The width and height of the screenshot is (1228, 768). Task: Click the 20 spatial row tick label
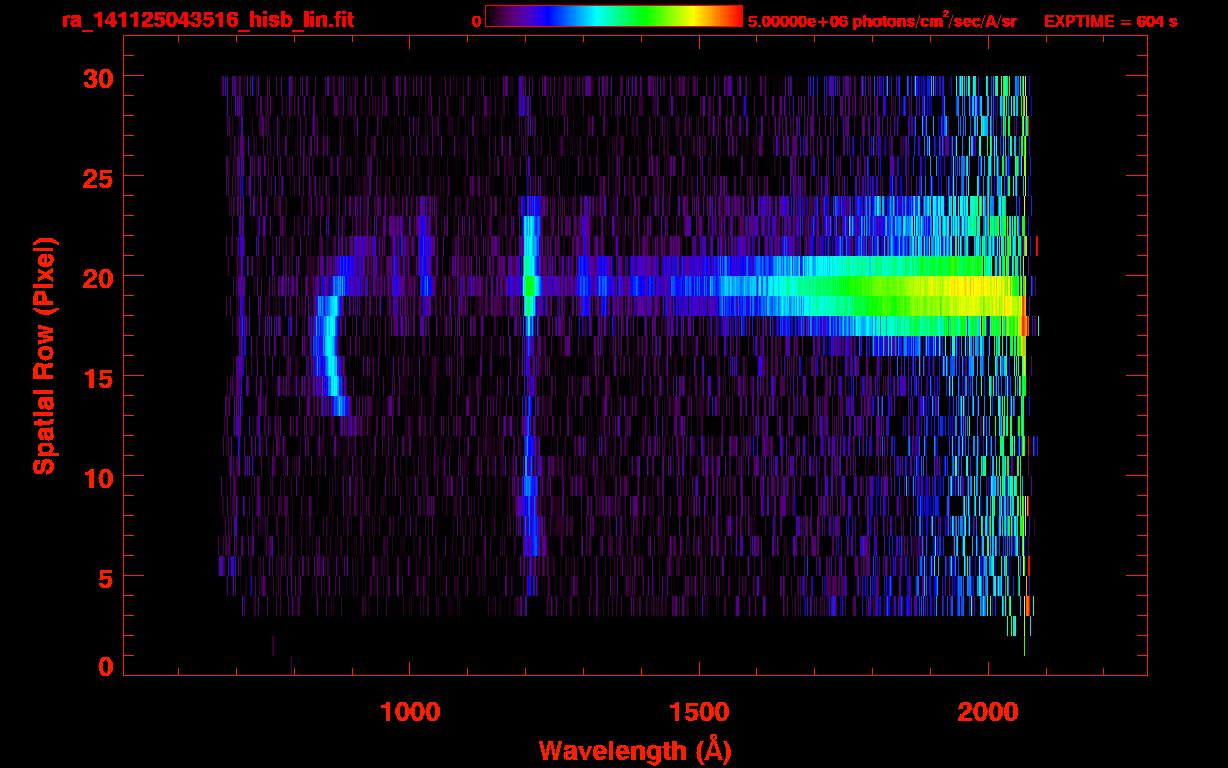[97, 277]
